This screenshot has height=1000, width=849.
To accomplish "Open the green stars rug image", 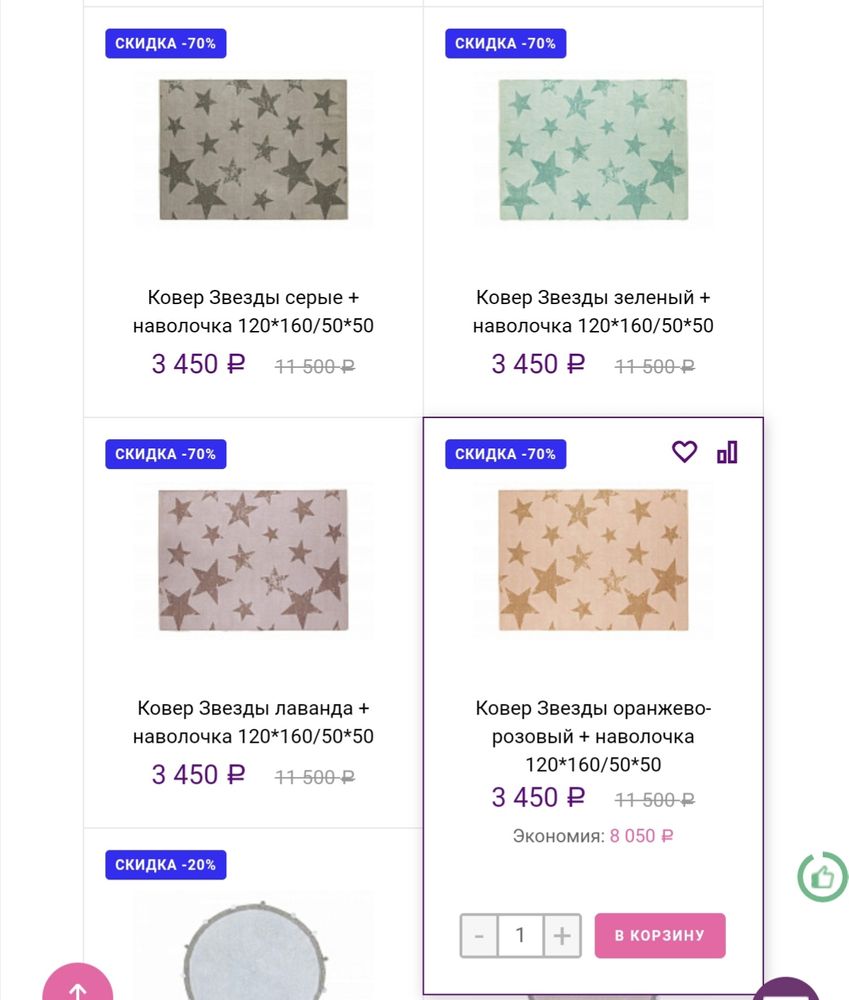I will click(593, 150).
